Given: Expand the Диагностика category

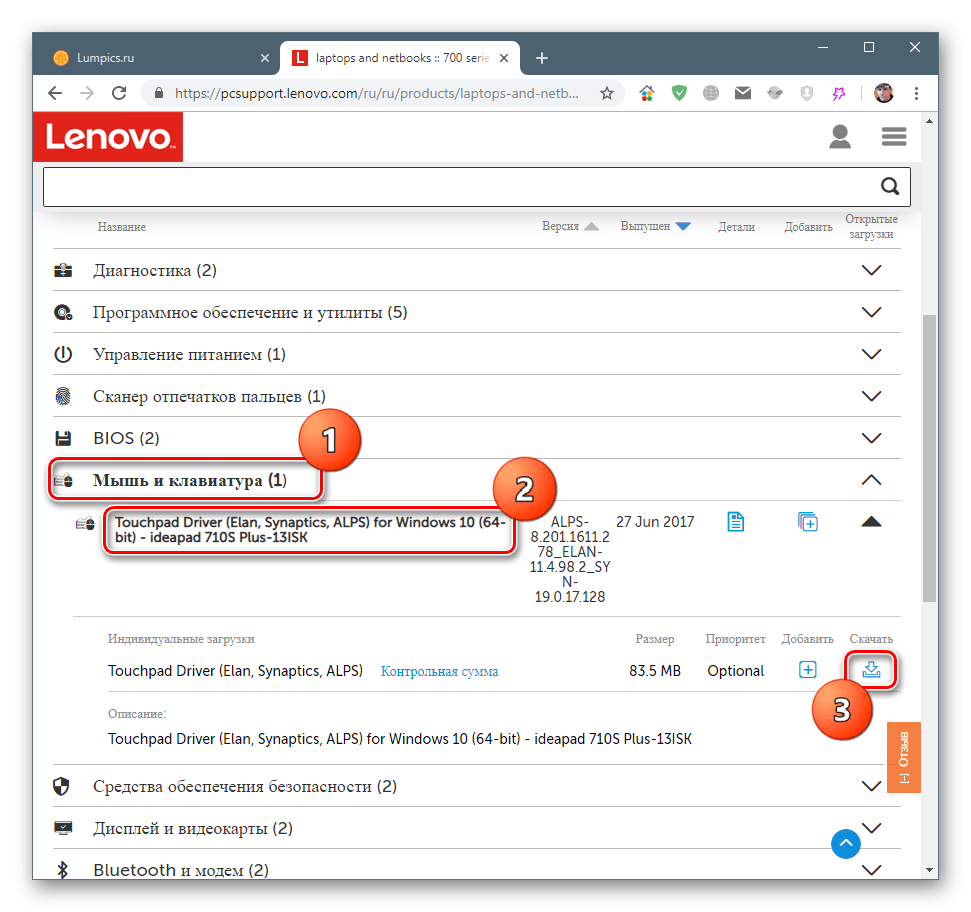Looking at the screenshot, I should (871, 270).
